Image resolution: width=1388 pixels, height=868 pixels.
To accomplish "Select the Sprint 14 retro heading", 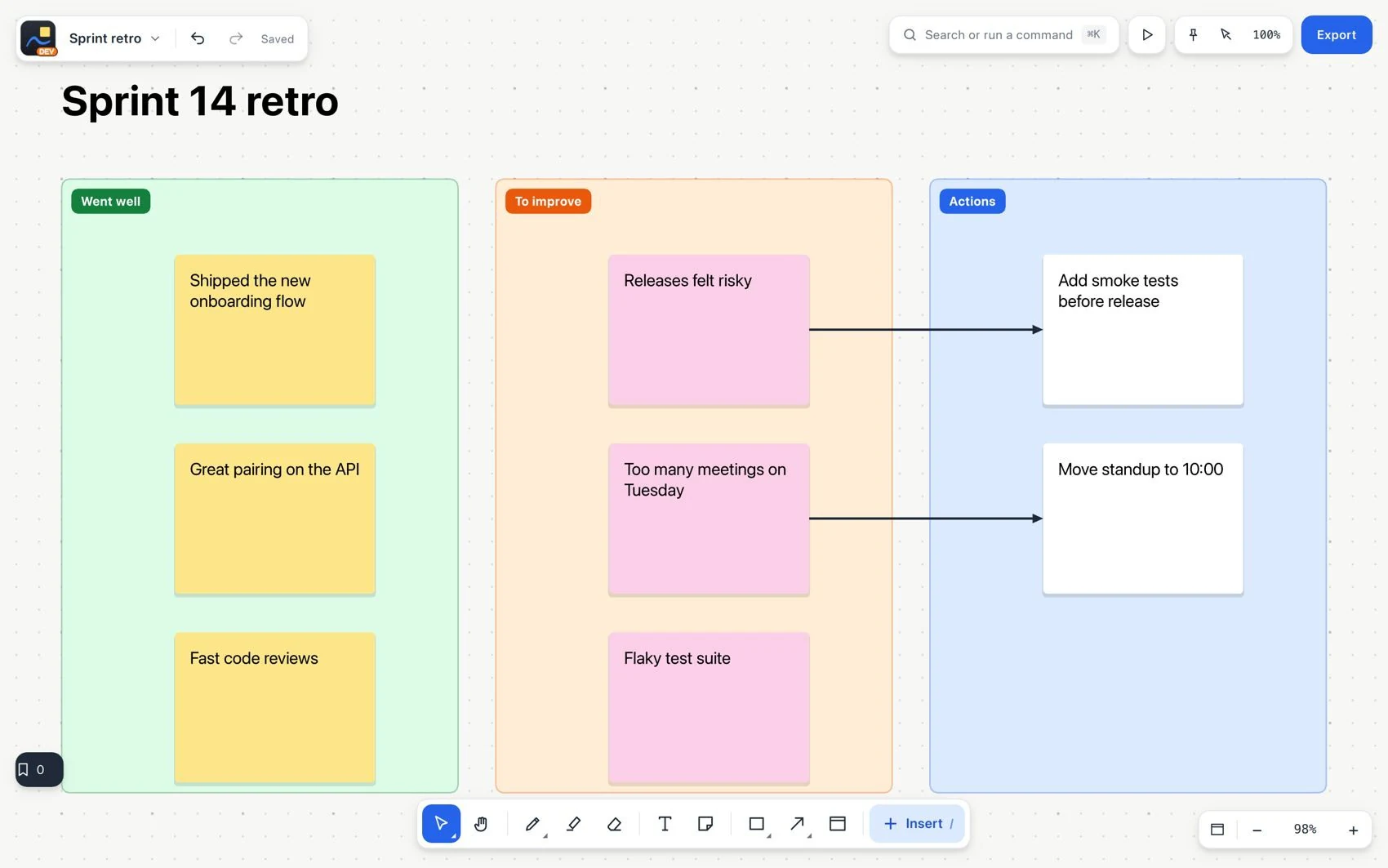I will 200,101.
